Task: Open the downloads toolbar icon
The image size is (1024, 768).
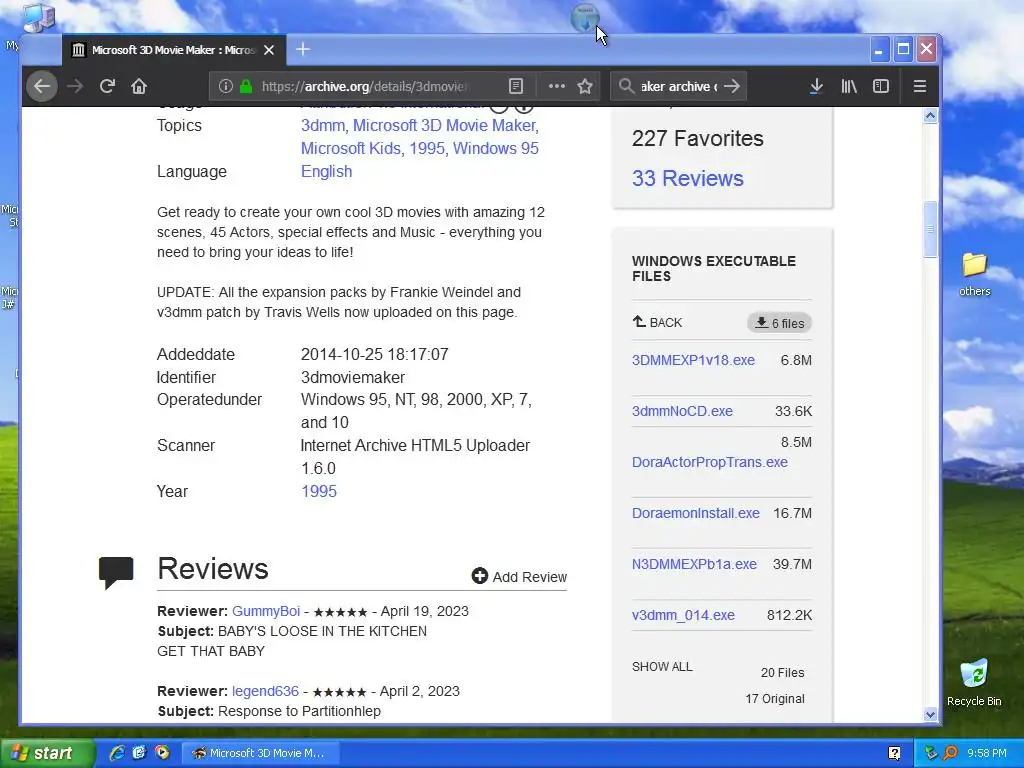Action: [x=816, y=86]
